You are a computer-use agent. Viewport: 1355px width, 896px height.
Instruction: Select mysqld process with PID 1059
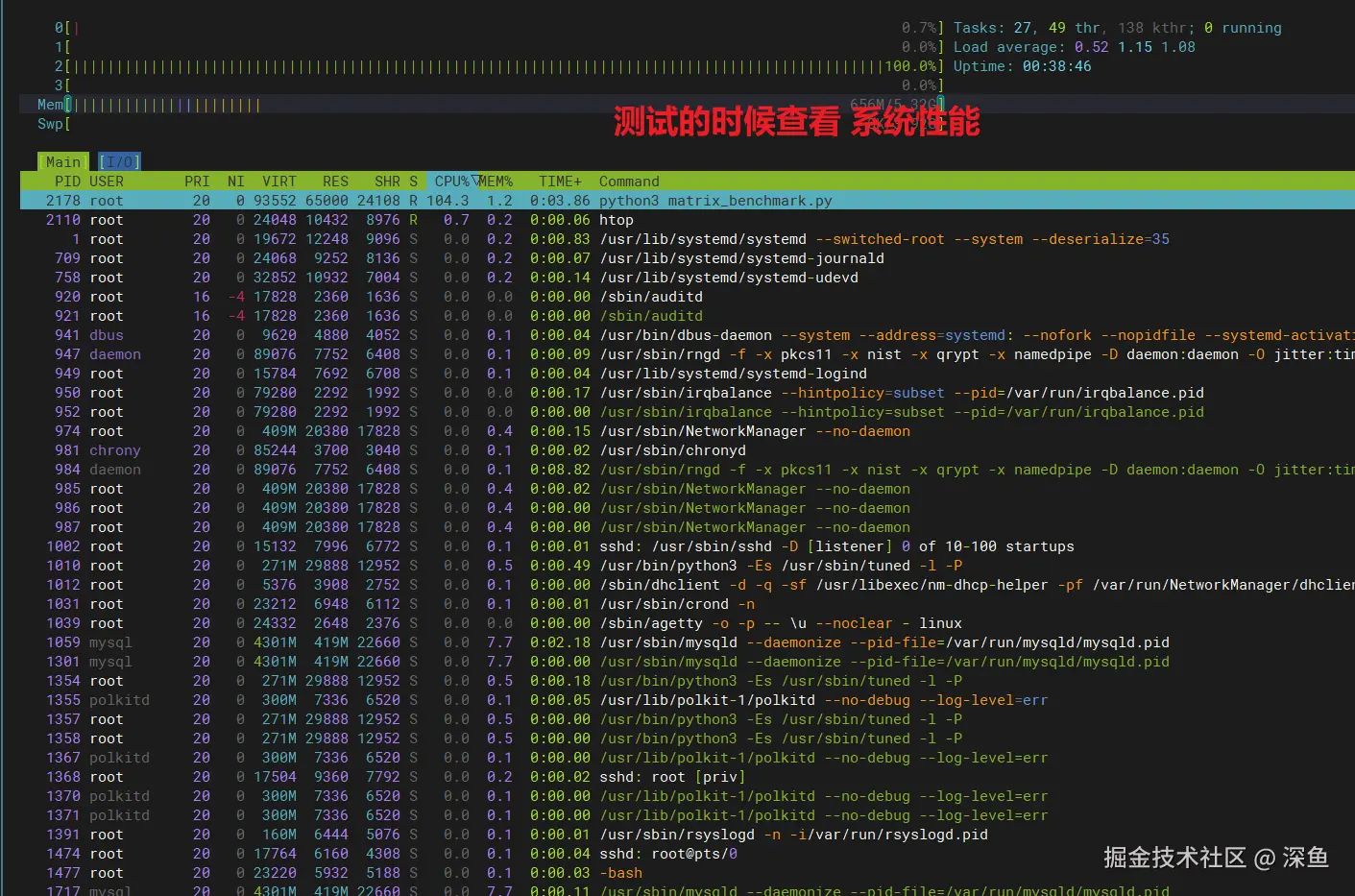point(688,642)
